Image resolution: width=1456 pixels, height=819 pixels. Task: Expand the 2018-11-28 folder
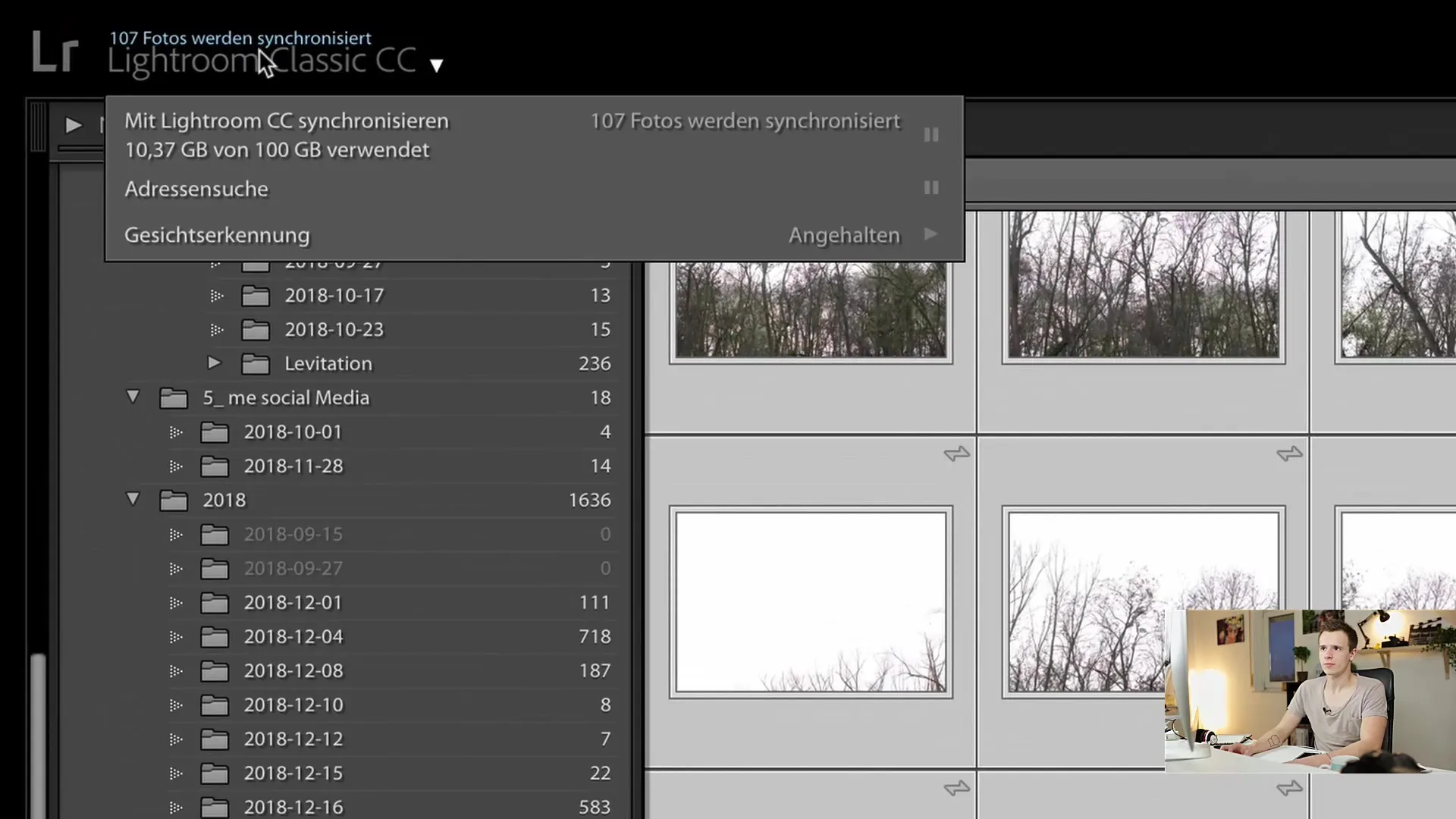point(175,466)
